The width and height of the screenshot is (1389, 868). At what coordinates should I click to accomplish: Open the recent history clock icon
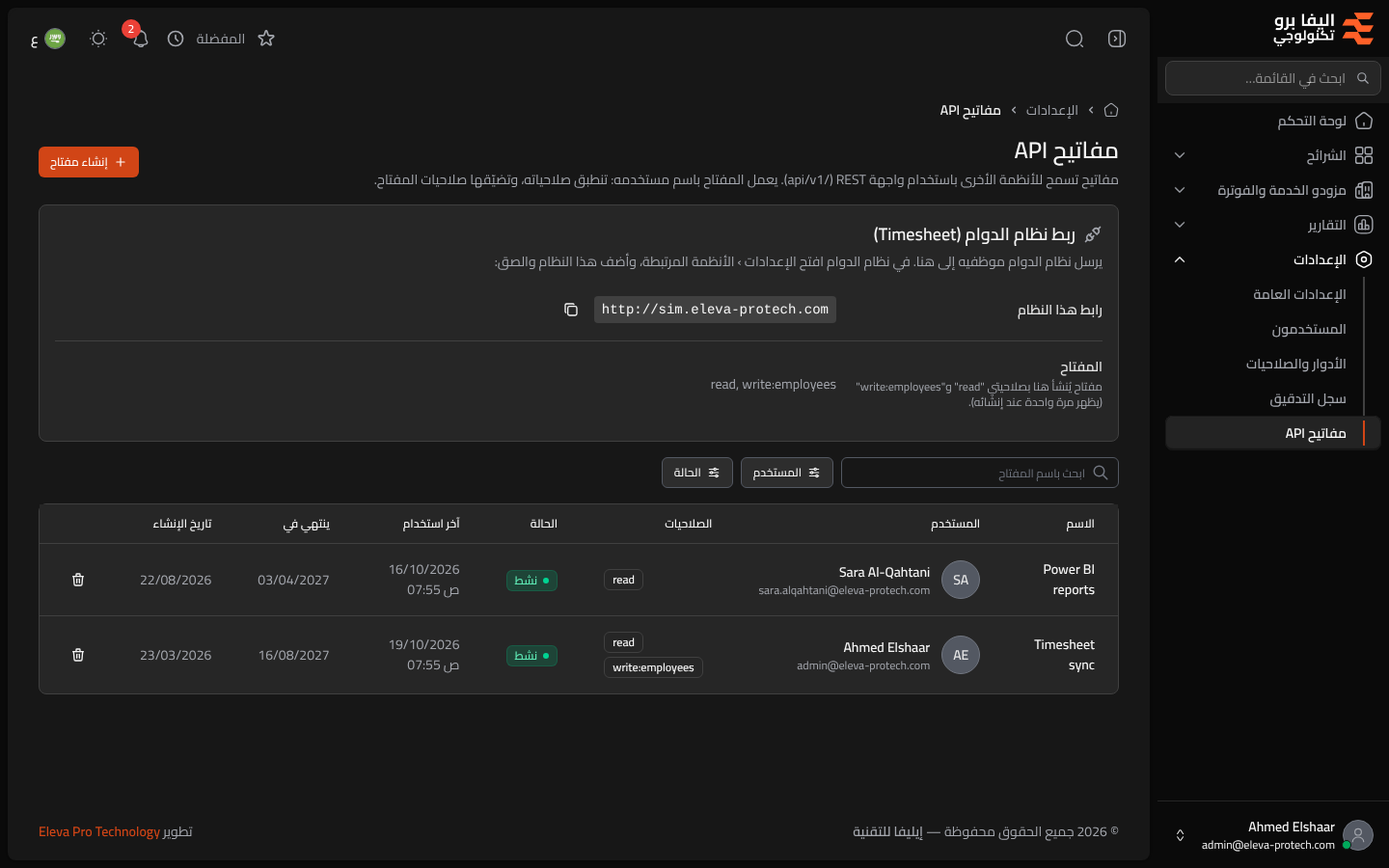[x=176, y=39]
